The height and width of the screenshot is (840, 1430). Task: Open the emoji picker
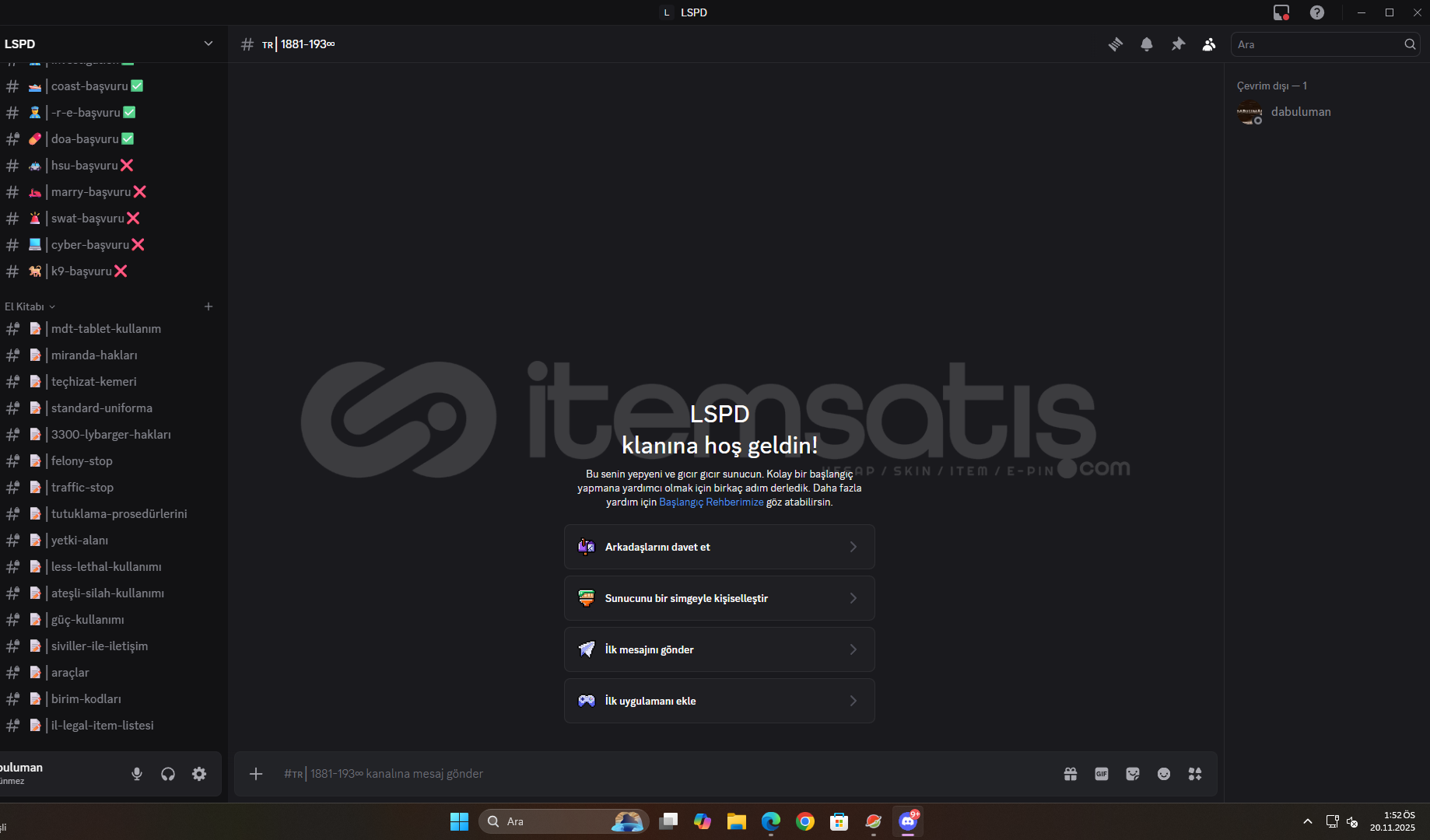(1164, 774)
